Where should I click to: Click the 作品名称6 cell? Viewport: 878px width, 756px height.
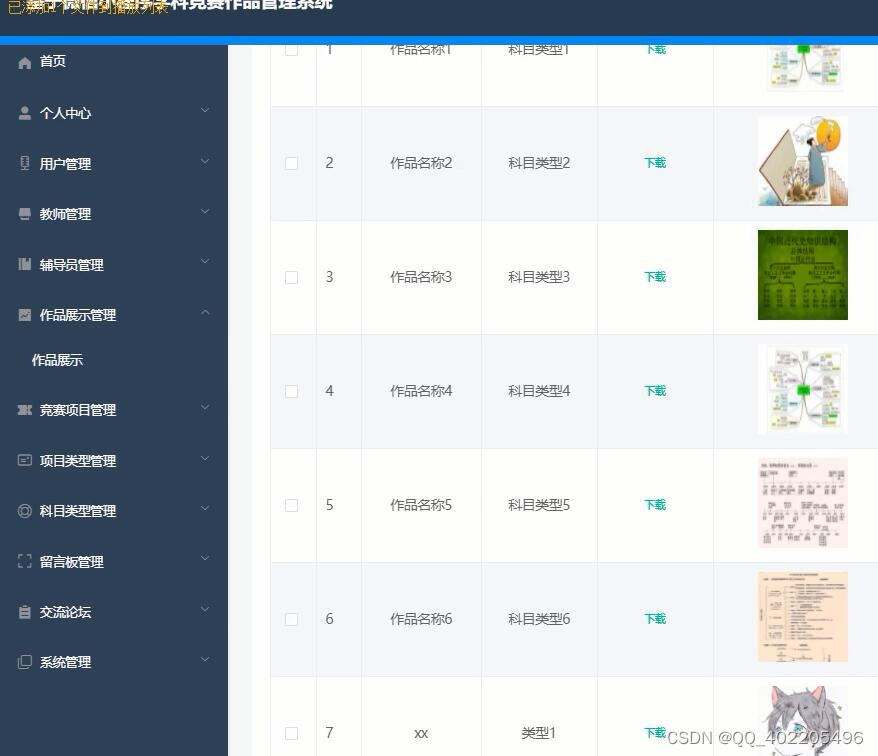coord(421,619)
